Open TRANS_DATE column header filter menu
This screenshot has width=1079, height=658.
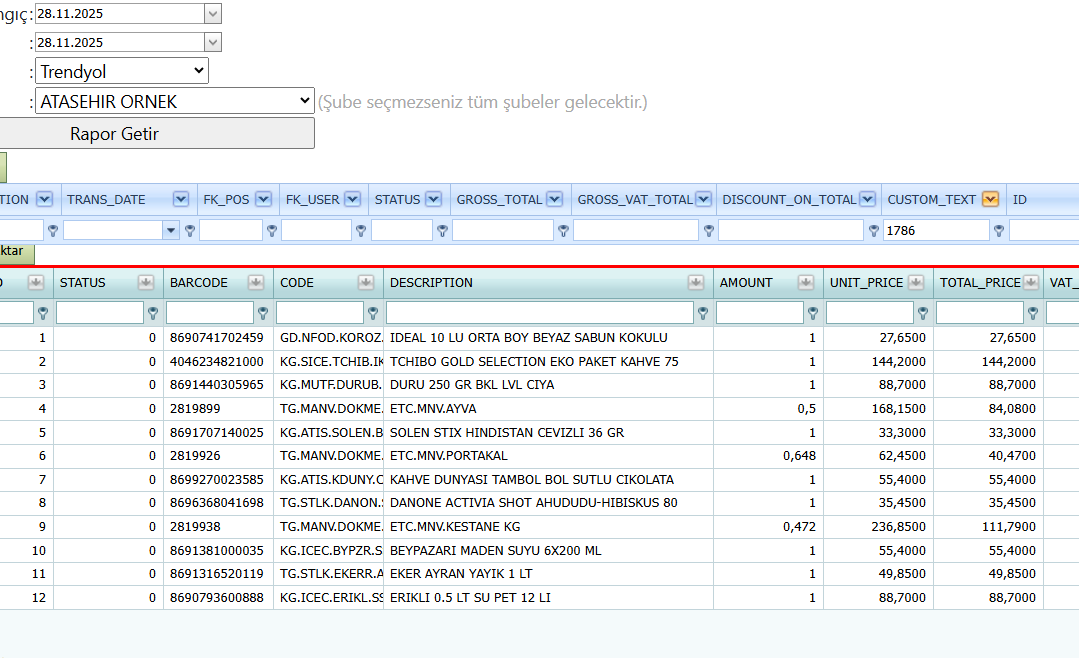pos(181,200)
